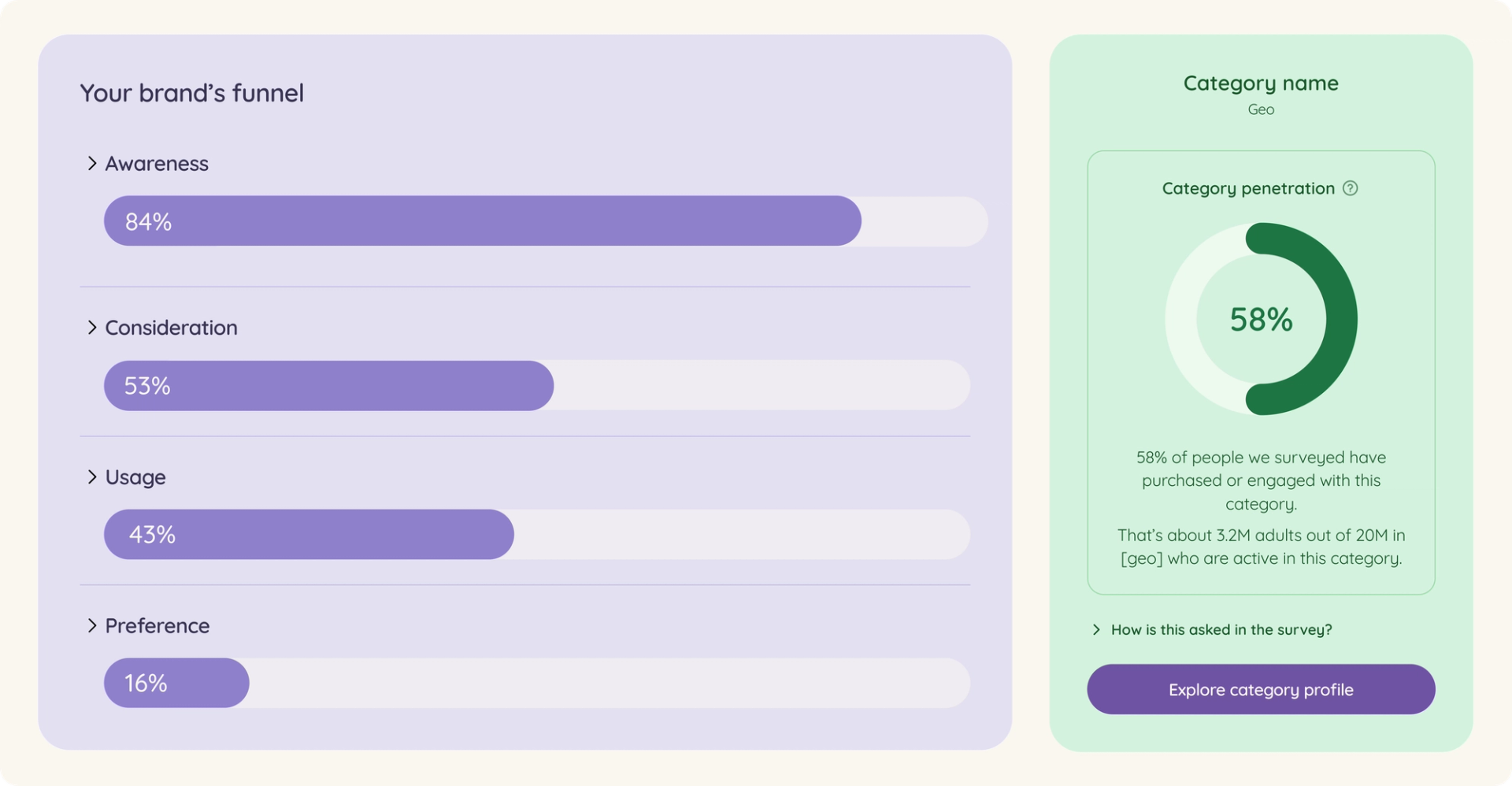Click the Category name heading
Screen dimensions: 1512x786
1261,83
